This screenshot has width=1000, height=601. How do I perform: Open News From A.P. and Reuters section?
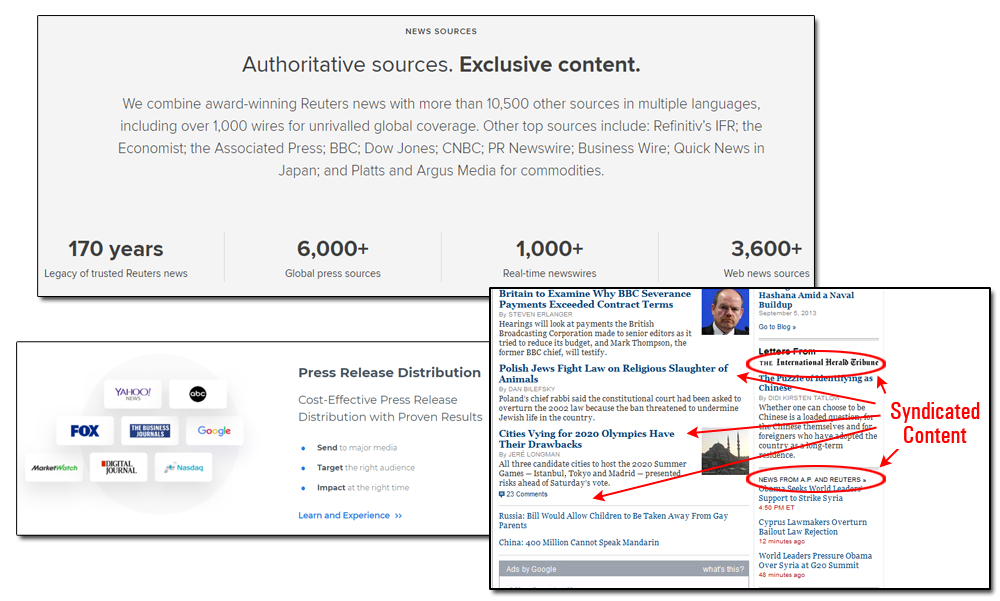[812, 479]
